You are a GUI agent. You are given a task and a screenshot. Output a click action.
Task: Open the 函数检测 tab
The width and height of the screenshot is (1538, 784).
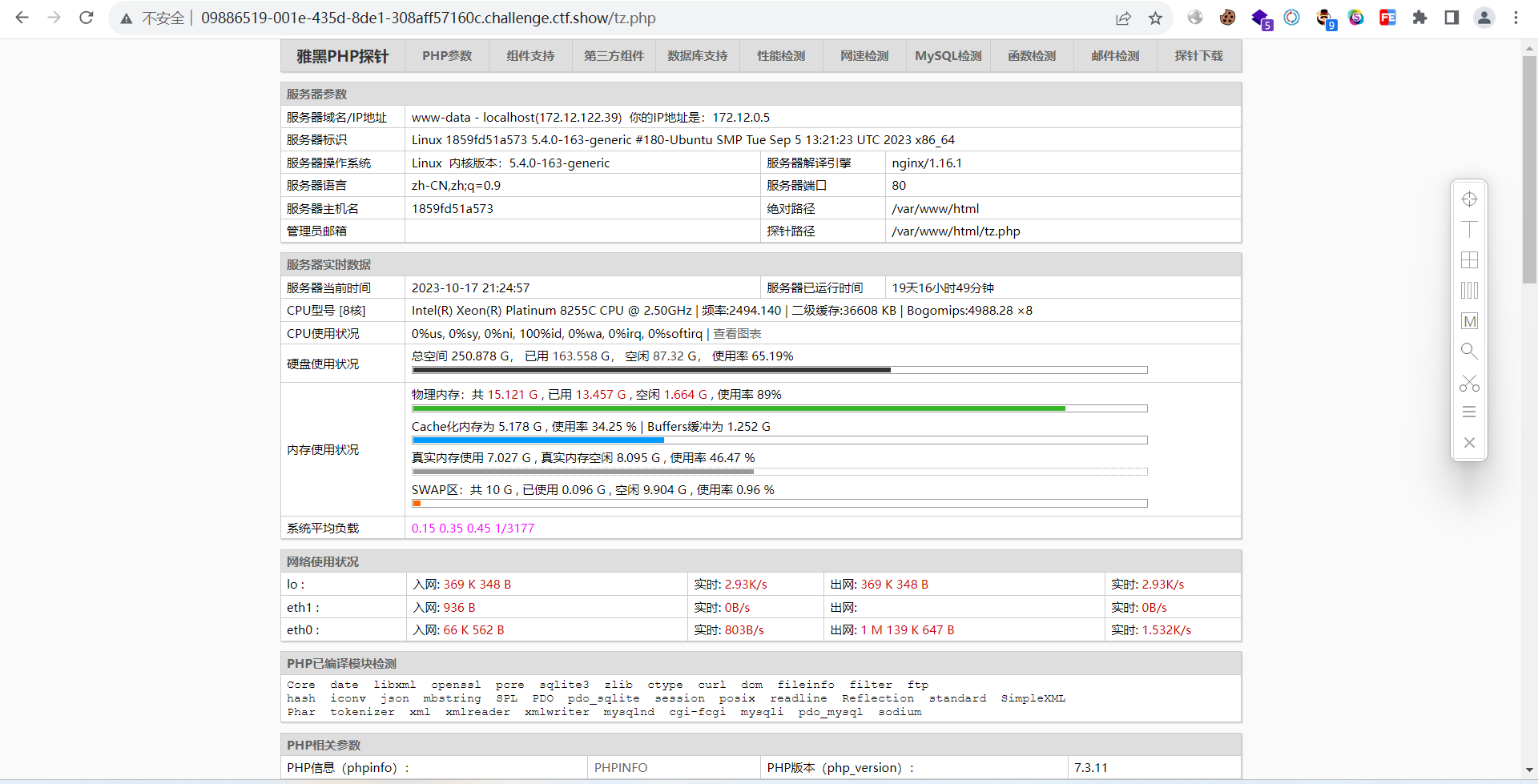click(x=1032, y=56)
